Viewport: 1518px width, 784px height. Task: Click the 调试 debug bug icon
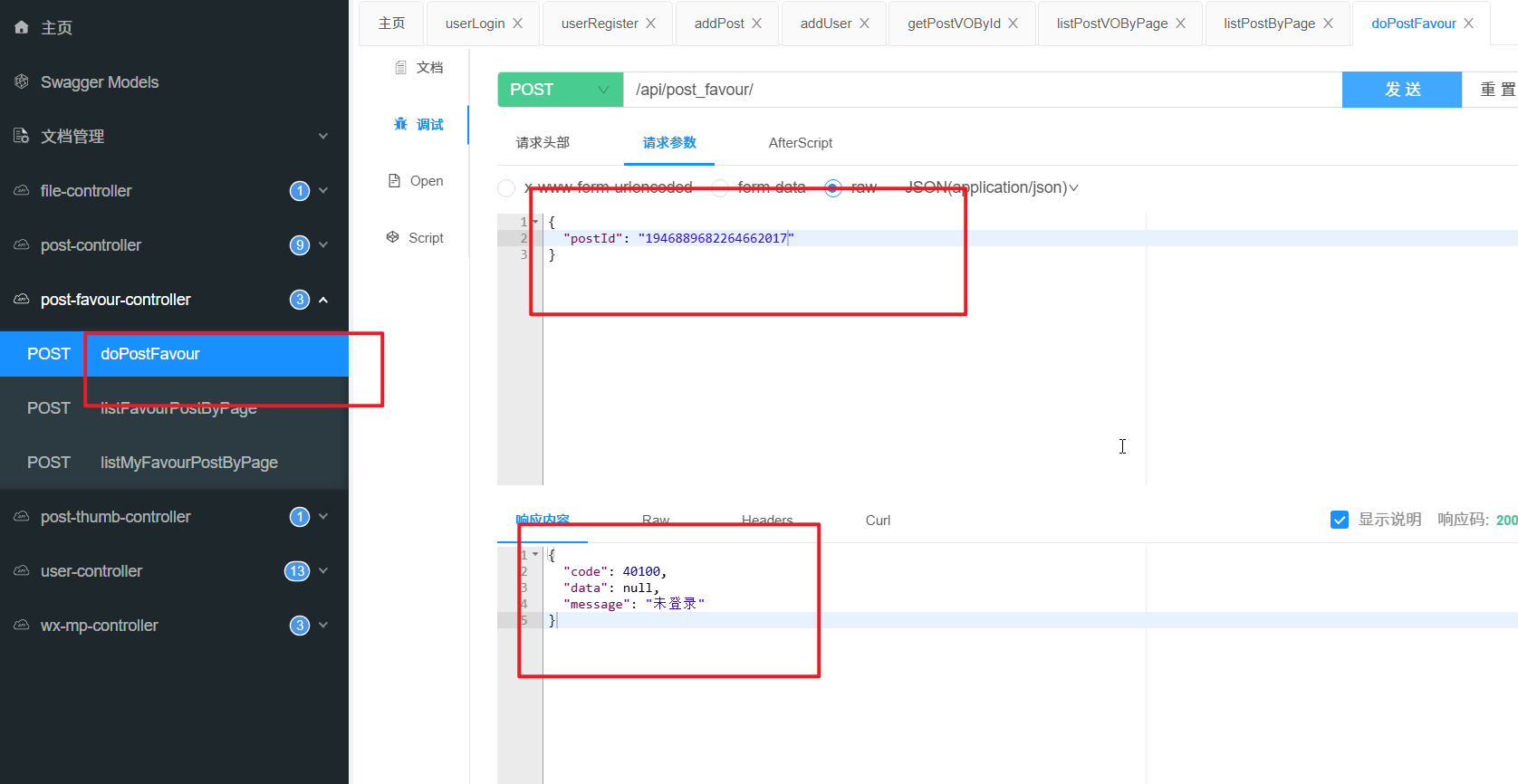coord(400,124)
